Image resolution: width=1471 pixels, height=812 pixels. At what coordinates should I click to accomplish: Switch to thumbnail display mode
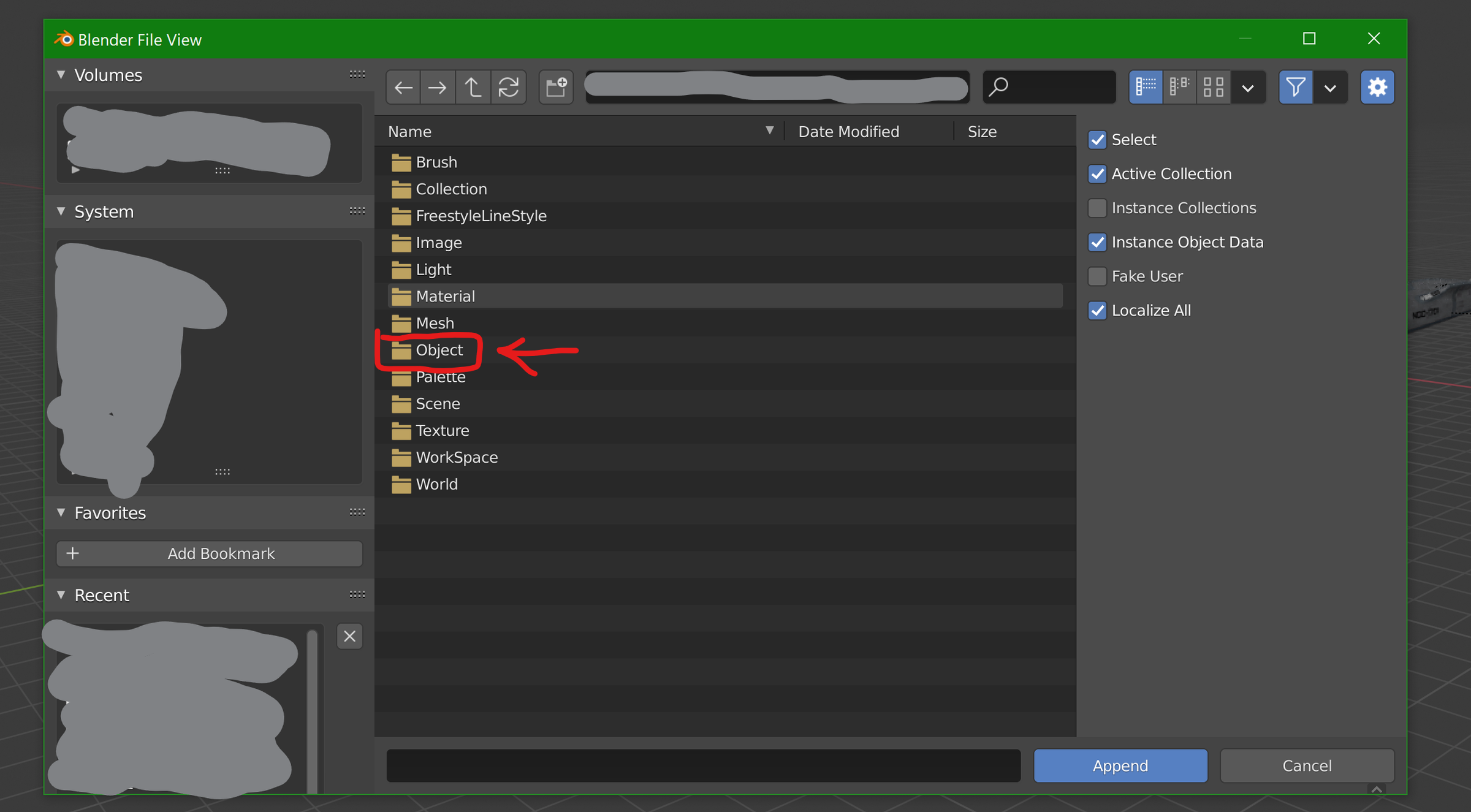[x=1213, y=87]
